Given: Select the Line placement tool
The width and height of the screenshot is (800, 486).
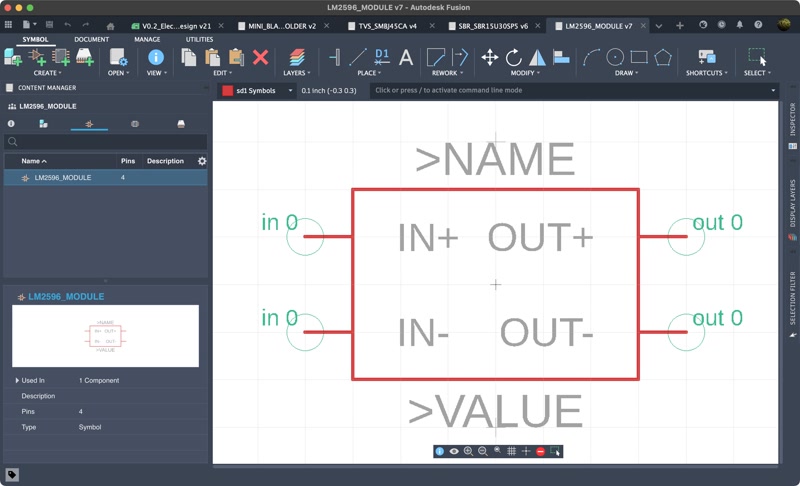Looking at the screenshot, I should click(x=358, y=57).
